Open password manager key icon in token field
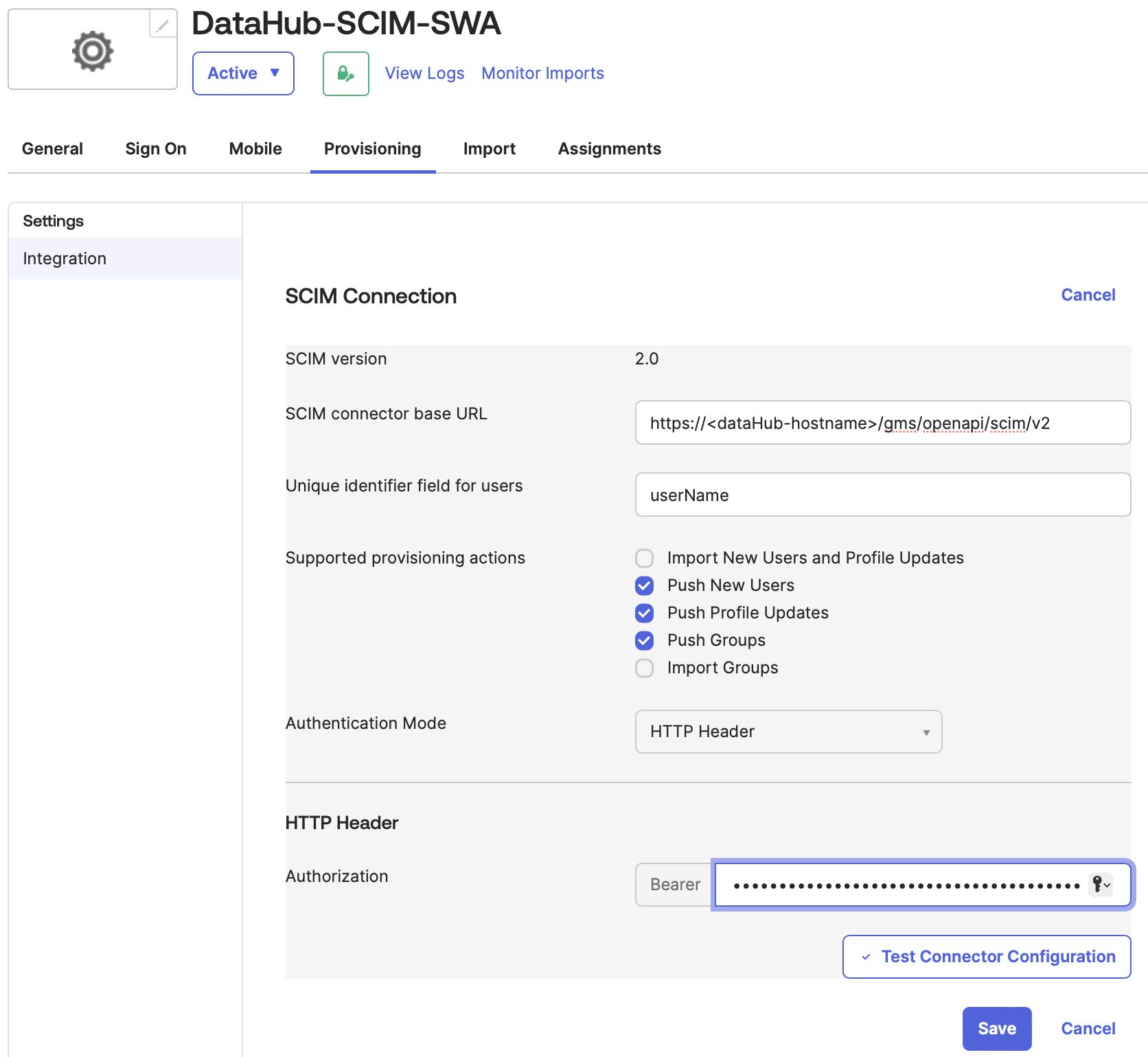The width and height of the screenshot is (1148, 1057). click(1101, 885)
